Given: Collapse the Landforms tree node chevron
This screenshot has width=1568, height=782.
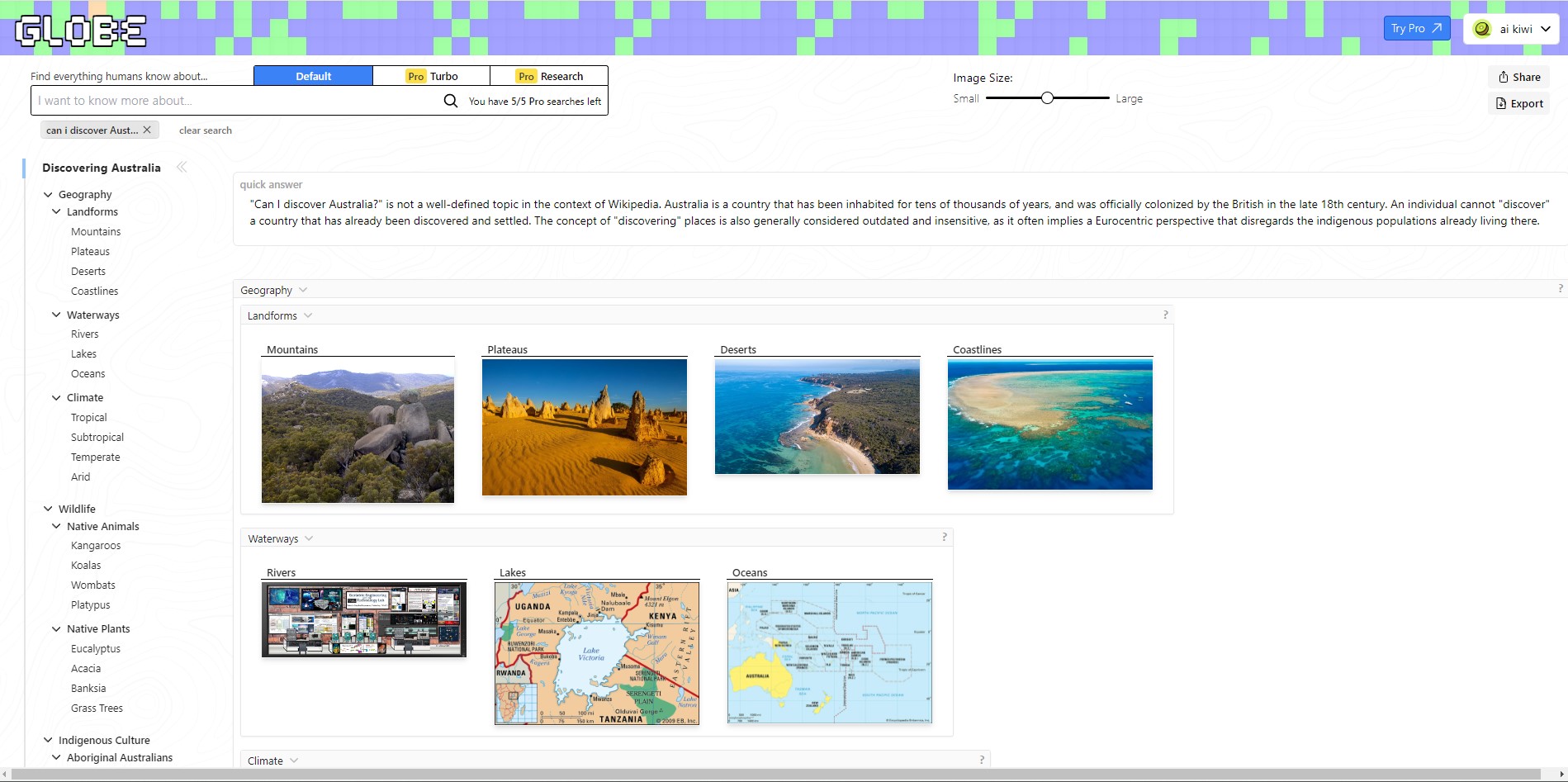Looking at the screenshot, I should (x=56, y=211).
